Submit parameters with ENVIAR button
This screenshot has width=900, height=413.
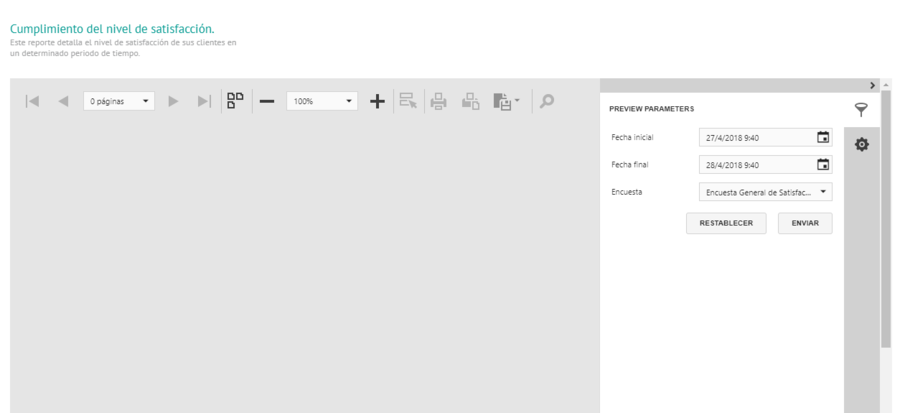tap(805, 223)
